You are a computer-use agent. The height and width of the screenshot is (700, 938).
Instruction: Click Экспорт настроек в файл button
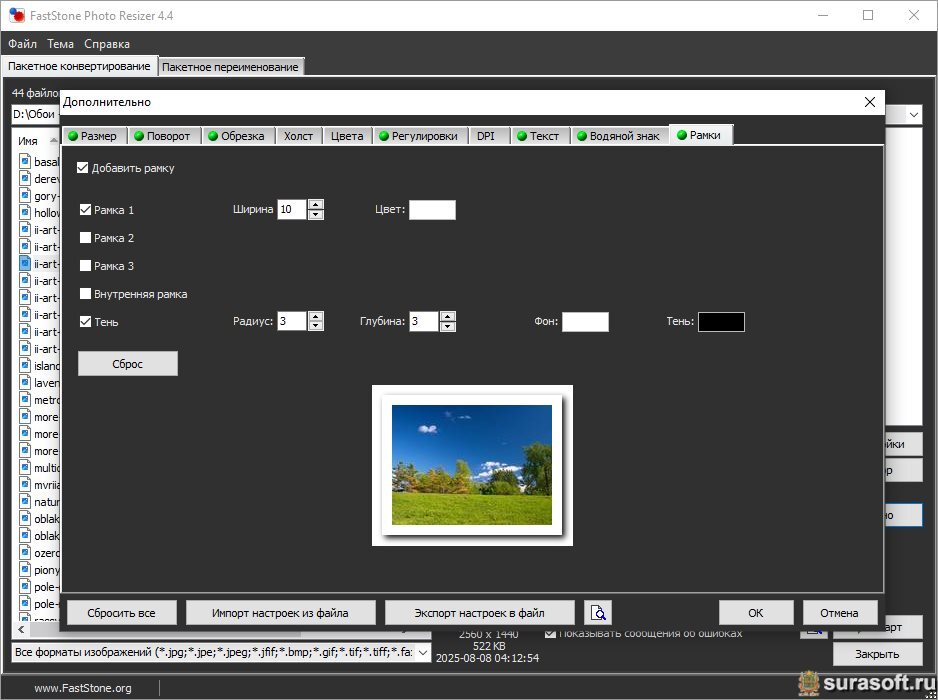480,612
